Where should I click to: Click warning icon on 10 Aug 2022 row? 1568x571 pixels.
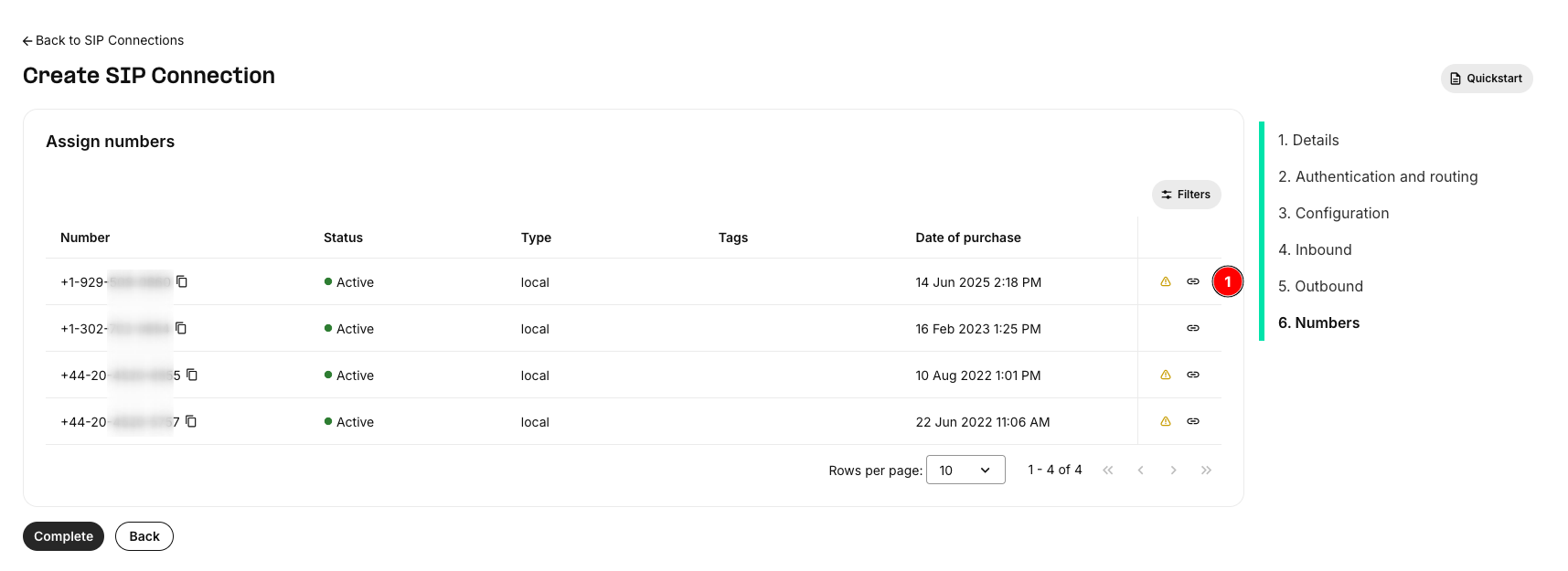[1166, 375]
